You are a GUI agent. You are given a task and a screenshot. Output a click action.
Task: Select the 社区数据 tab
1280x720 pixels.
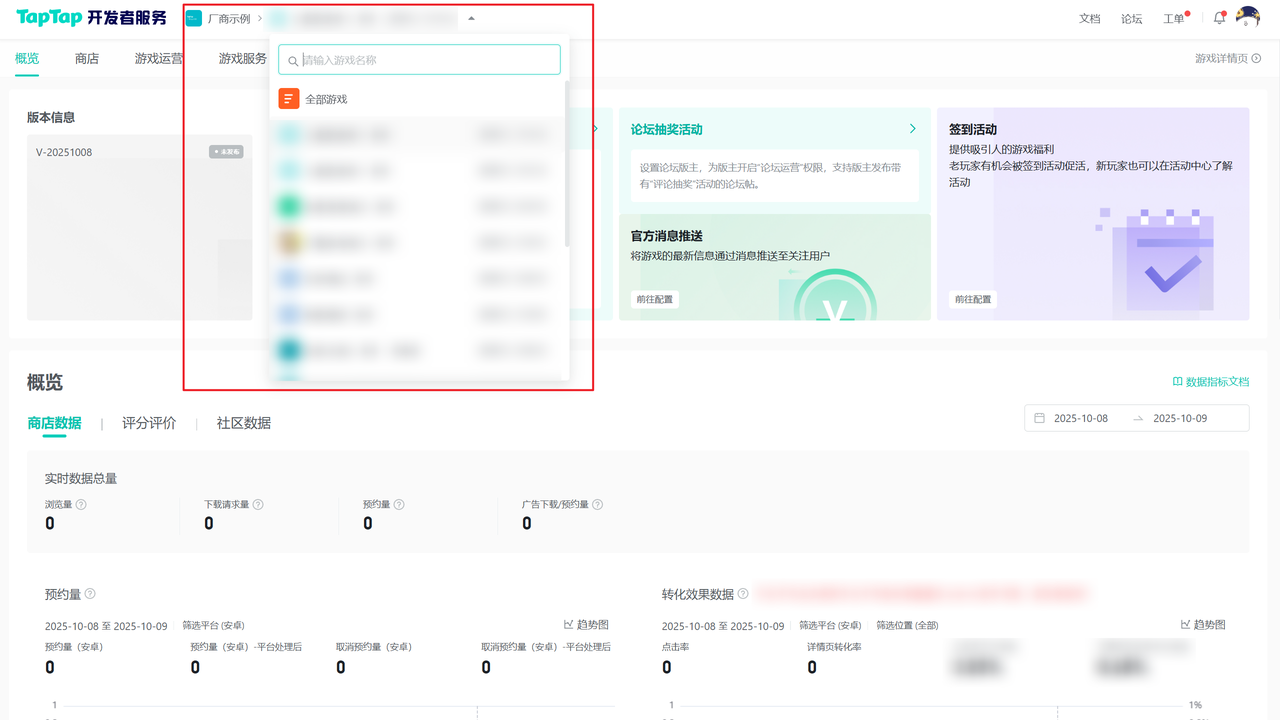click(x=243, y=423)
